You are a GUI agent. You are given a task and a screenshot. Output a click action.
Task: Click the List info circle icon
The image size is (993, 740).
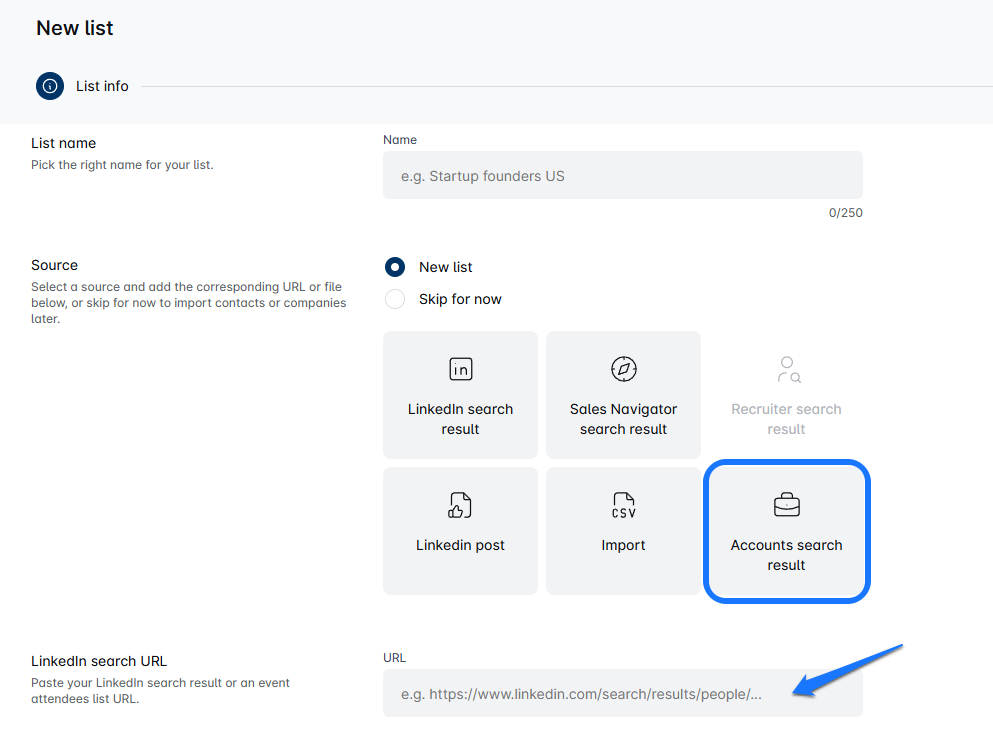(x=50, y=86)
